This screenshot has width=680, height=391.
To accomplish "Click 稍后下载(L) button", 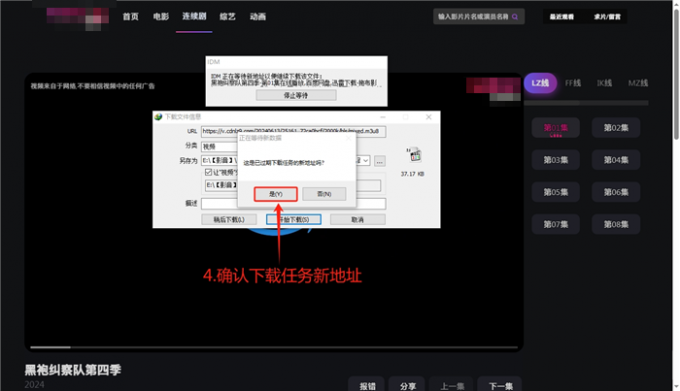I will pyautogui.click(x=229, y=220).
